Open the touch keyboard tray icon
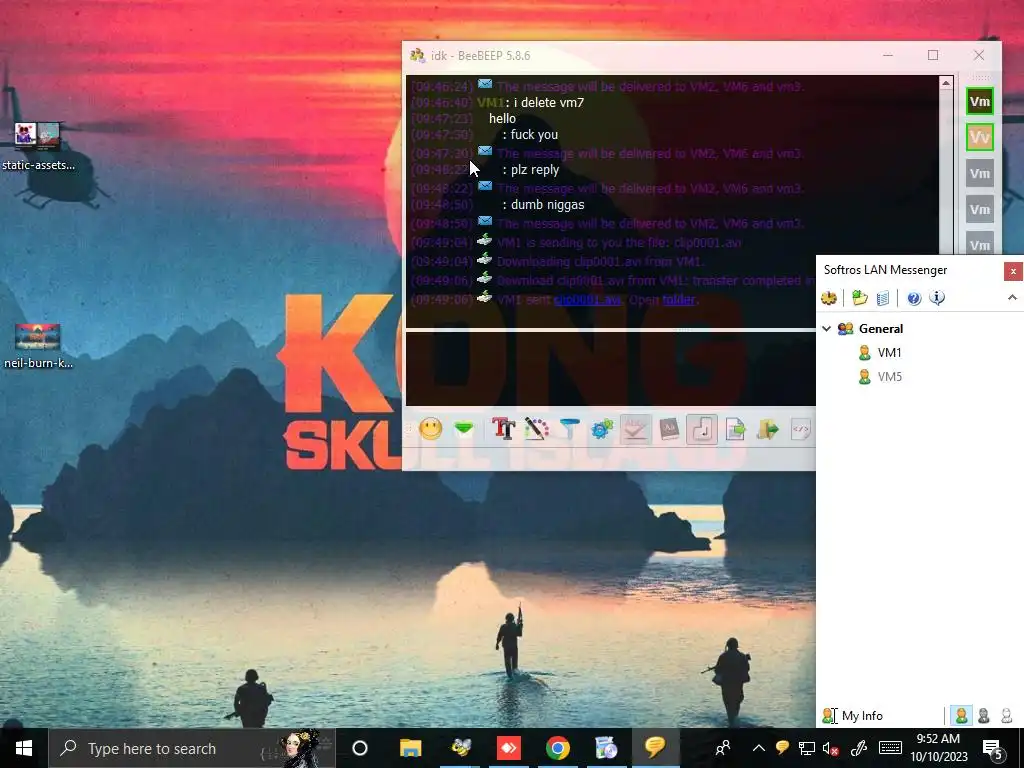This screenshot has height=768, width=1024. click(x=890, y=748)
